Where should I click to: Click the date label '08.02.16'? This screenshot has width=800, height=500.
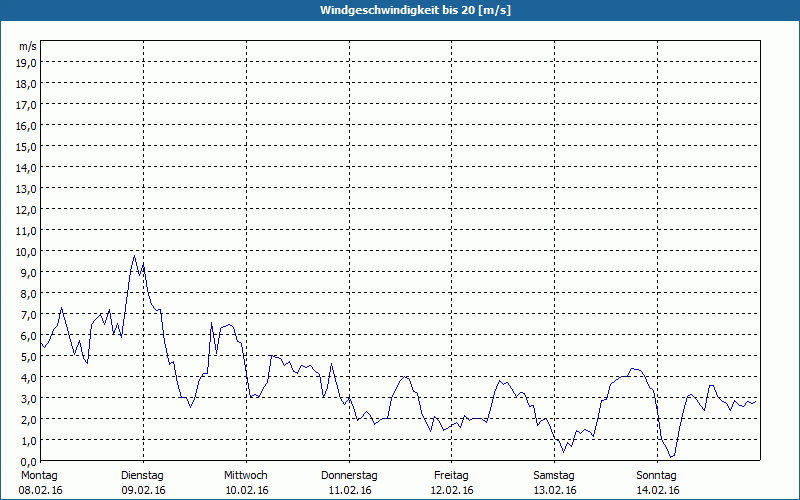[x=39, y=490]
